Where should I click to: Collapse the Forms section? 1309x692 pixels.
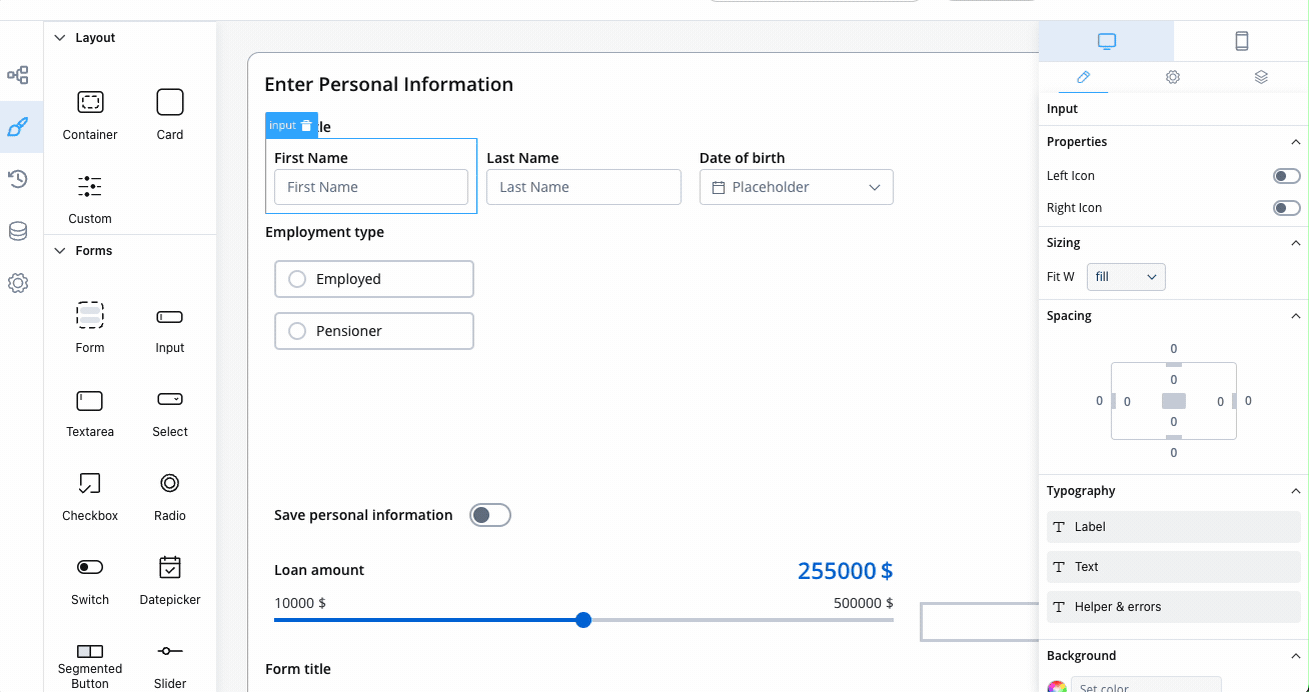[60, 251]
